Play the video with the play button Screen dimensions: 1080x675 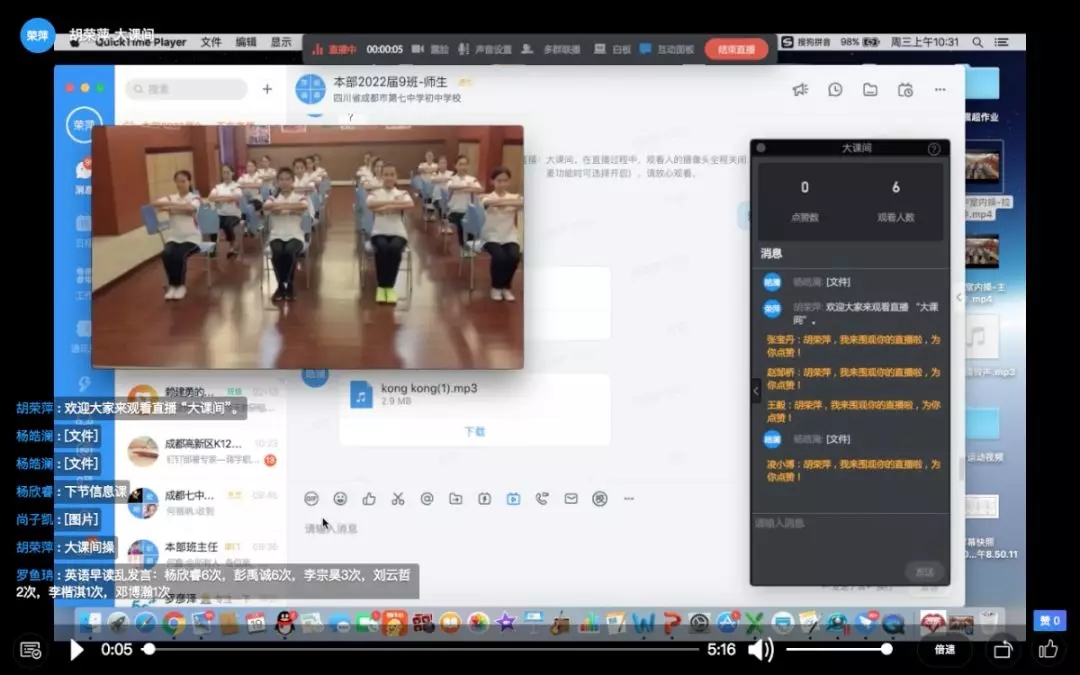click(76, 650)
